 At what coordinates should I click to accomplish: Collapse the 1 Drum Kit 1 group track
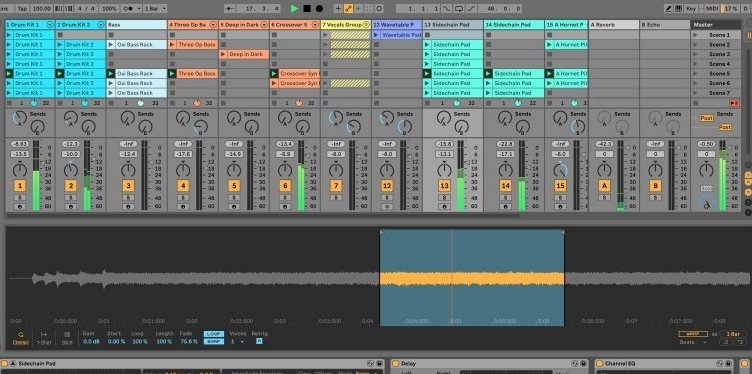[49, 24]
